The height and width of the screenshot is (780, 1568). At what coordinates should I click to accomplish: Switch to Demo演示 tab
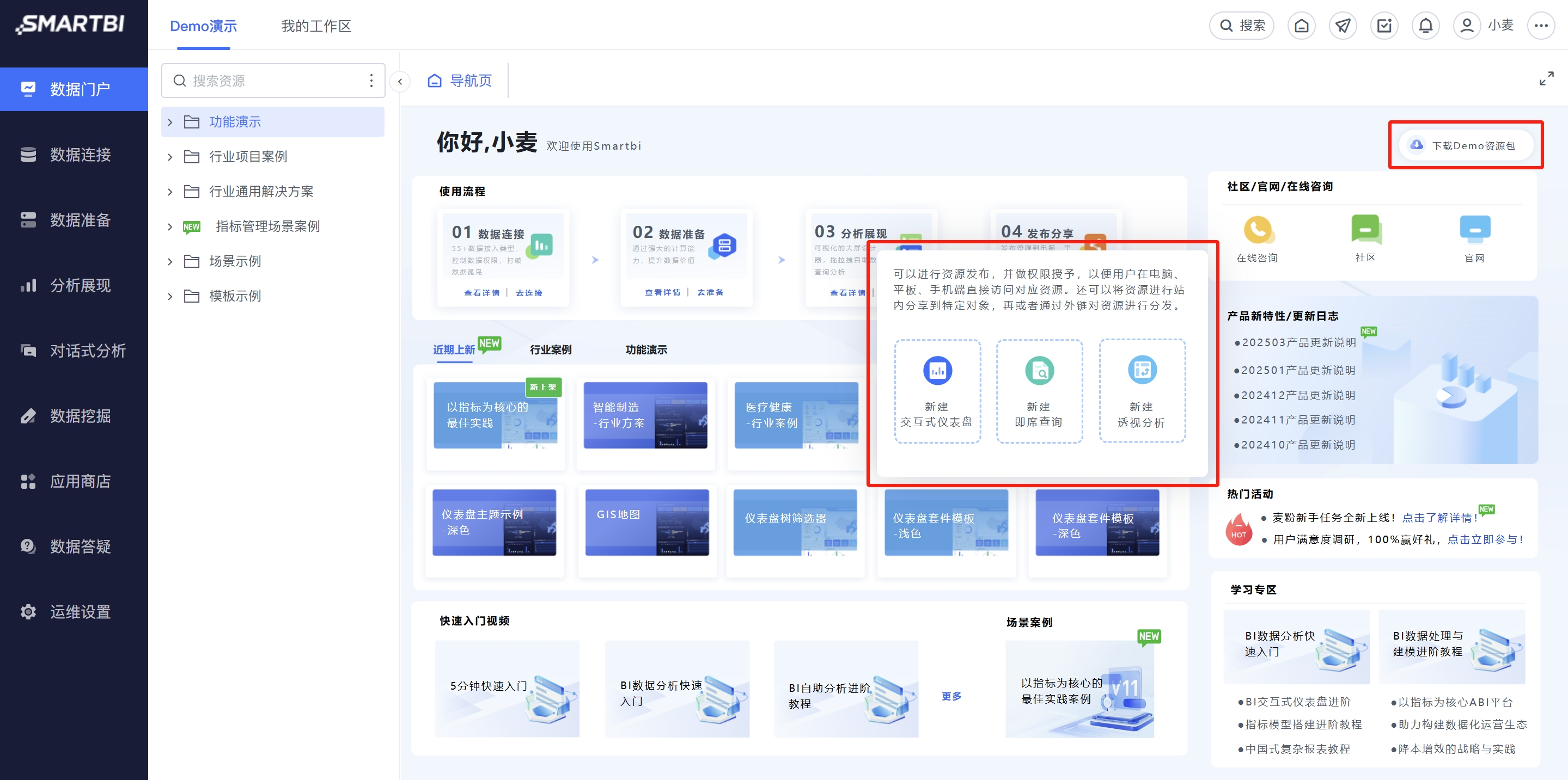[x=203, y=26]
